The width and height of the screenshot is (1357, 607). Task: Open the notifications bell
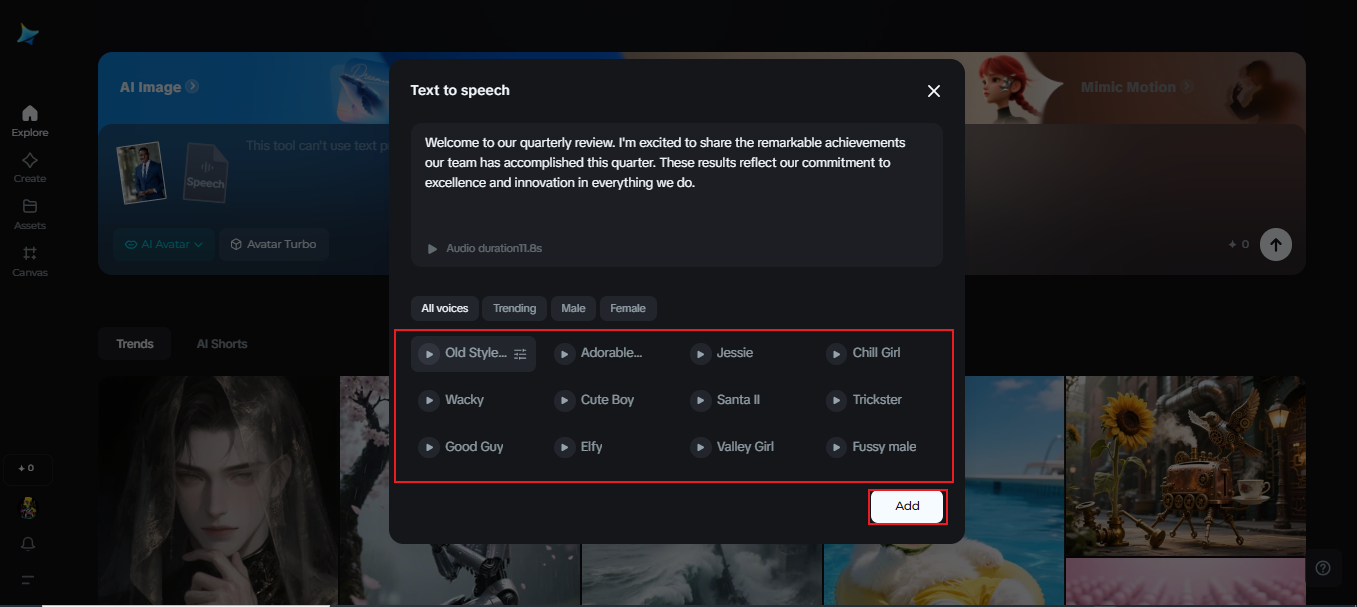[x=28, y=543]
